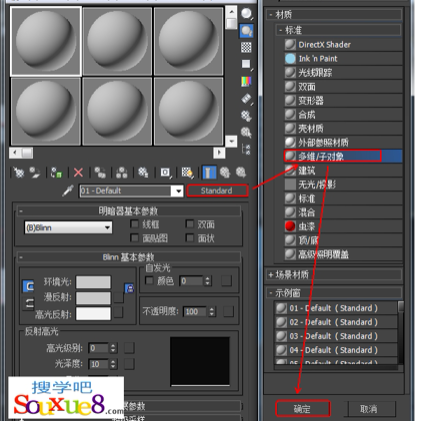Expand the 场景材质 group
Image resolution: width=441 pixels, height=421 pixels.
click(x=334, y=275)
